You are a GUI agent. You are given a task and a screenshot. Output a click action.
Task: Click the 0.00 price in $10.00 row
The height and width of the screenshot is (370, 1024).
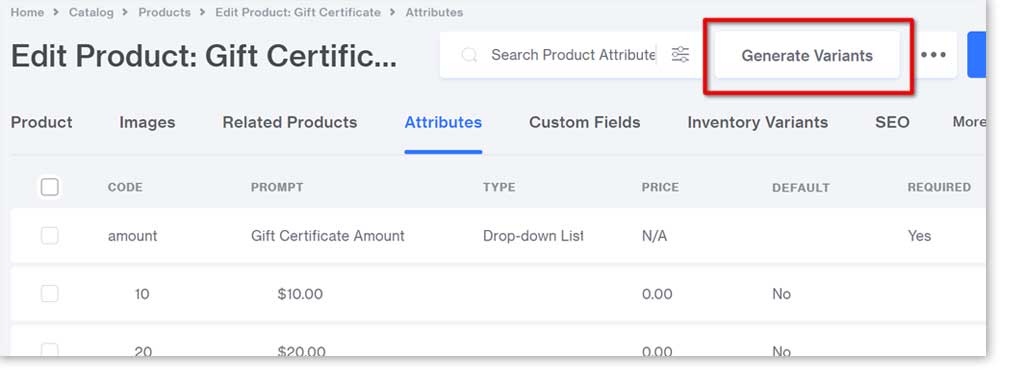(x=657, y=294)
